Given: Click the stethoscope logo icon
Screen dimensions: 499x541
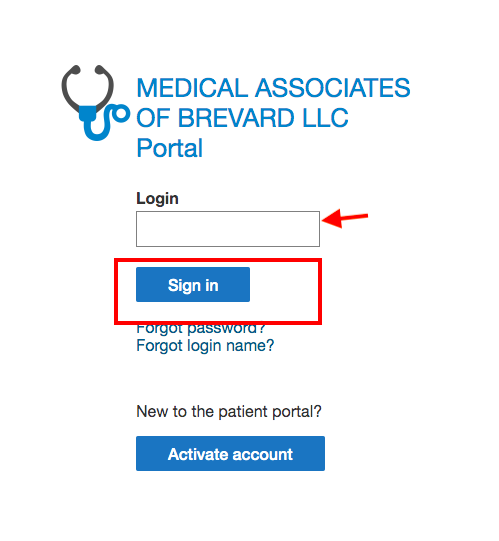Looking at the screenshot, I should pyautogui.click(x=96, y=102).
